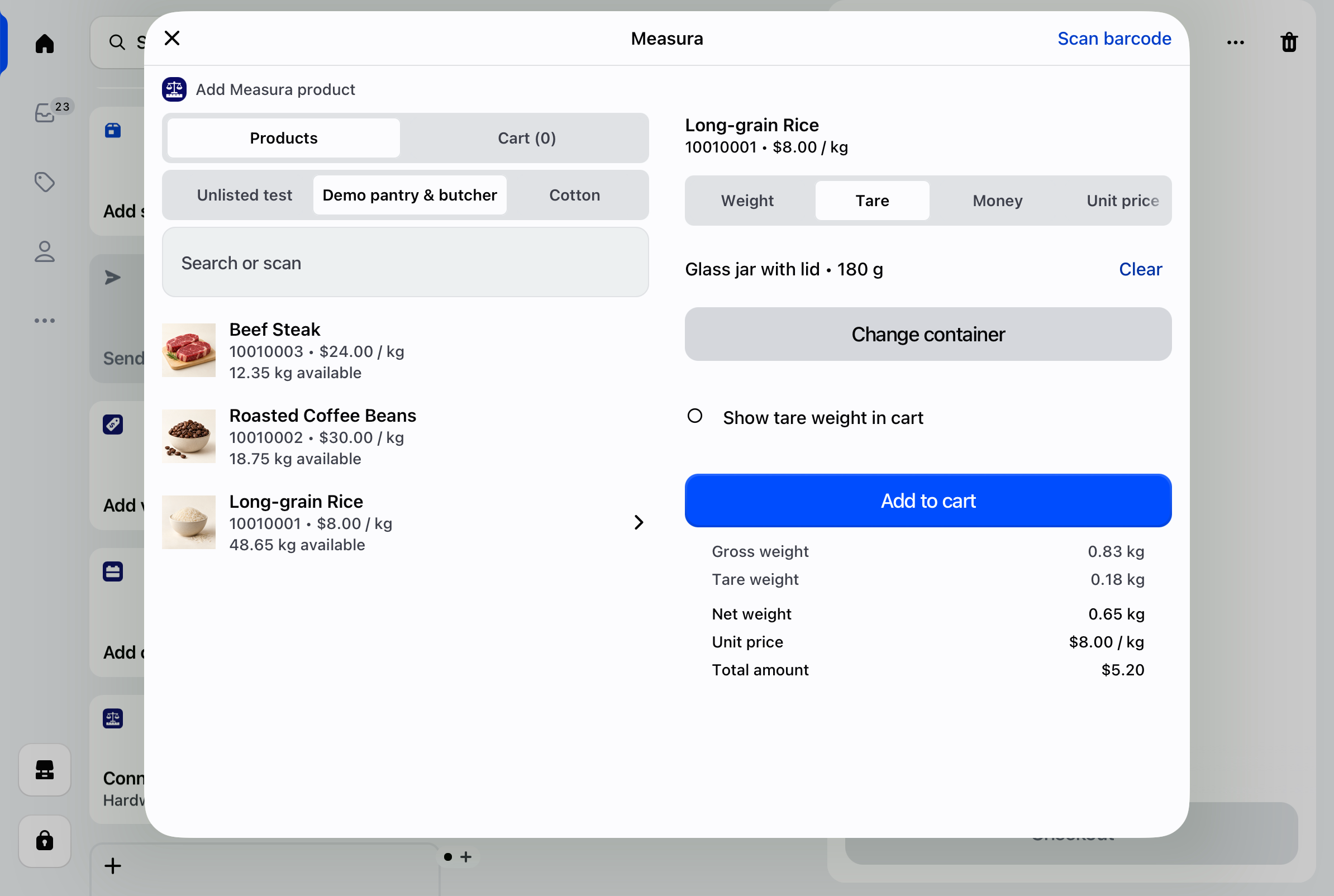
Task: Click the small plus next to page dot
Action: pyautogui.click(x=466, y=856)
